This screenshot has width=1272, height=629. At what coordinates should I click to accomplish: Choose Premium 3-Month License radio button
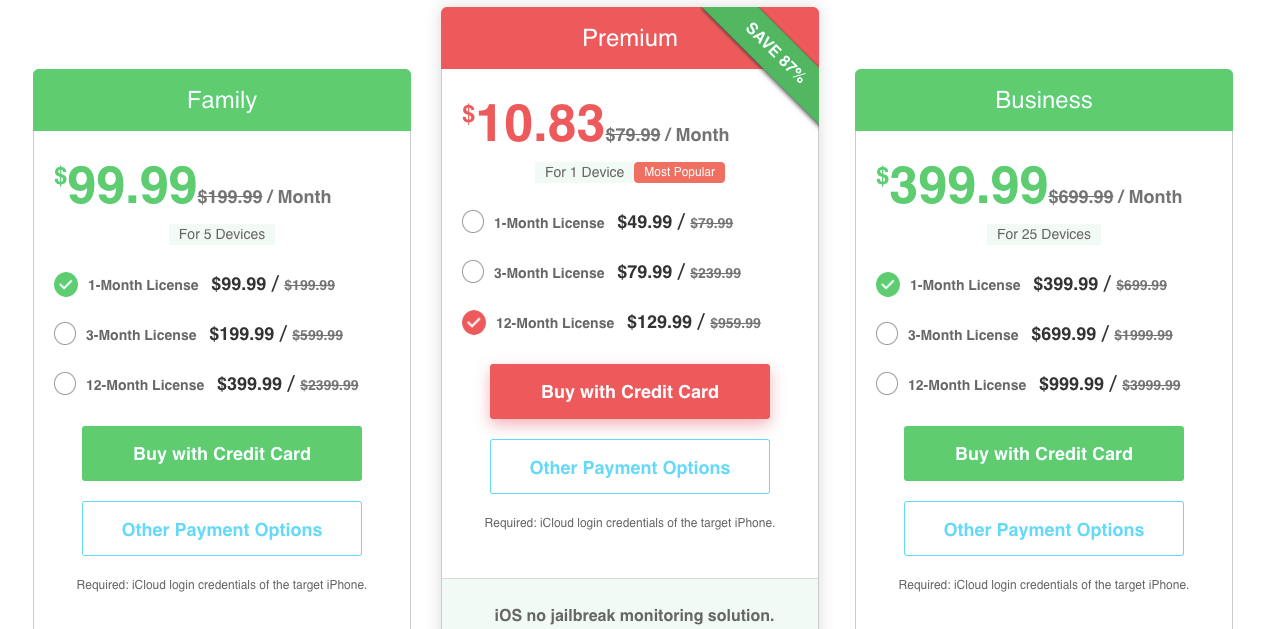[473, 272]
